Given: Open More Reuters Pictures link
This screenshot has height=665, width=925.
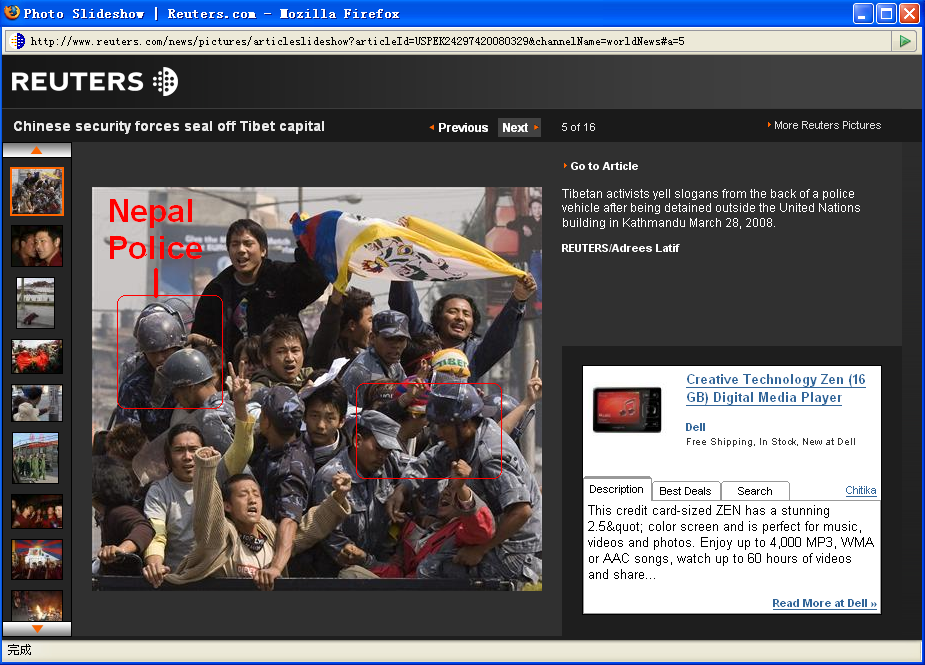Looking at the screenshot, I should (x=826, y=125).
